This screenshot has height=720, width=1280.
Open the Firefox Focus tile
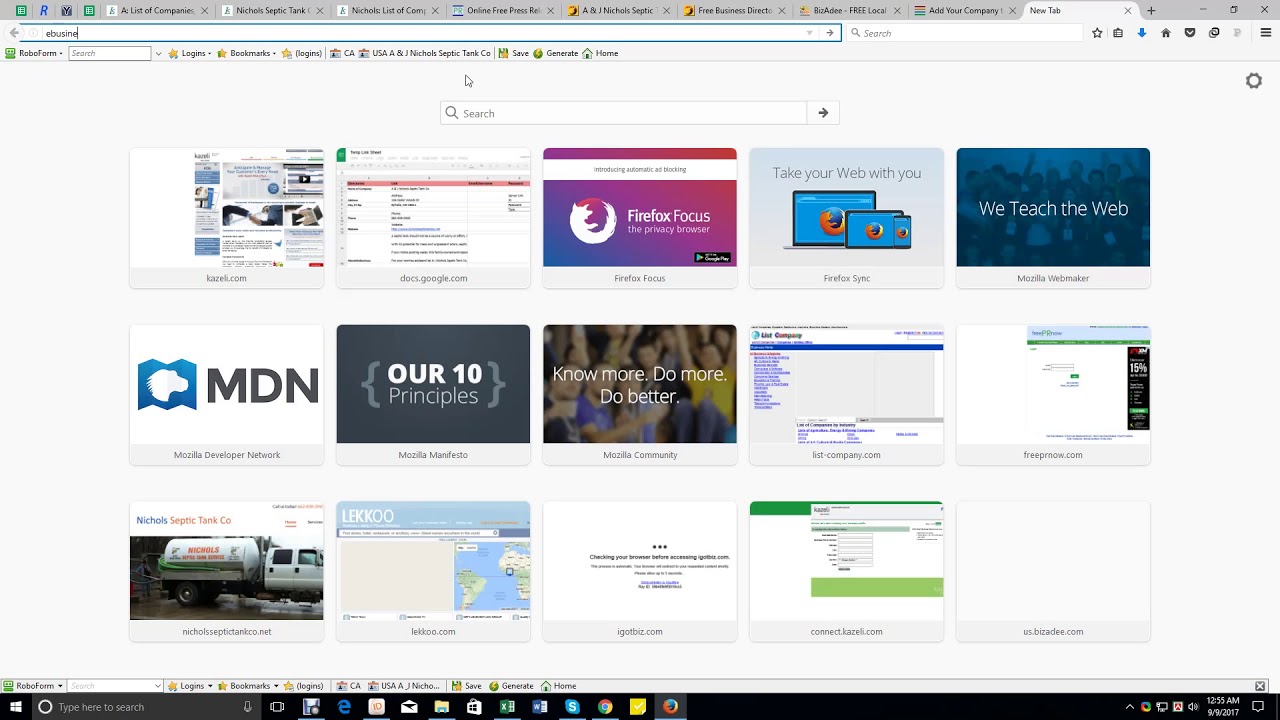coord(640,218)
